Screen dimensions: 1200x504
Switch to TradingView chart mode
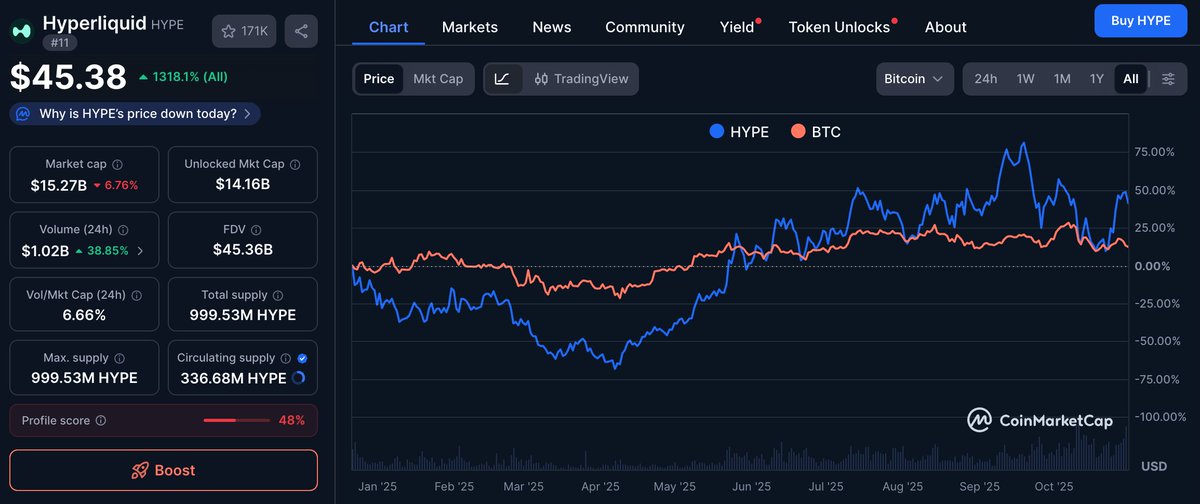(581, 78)
